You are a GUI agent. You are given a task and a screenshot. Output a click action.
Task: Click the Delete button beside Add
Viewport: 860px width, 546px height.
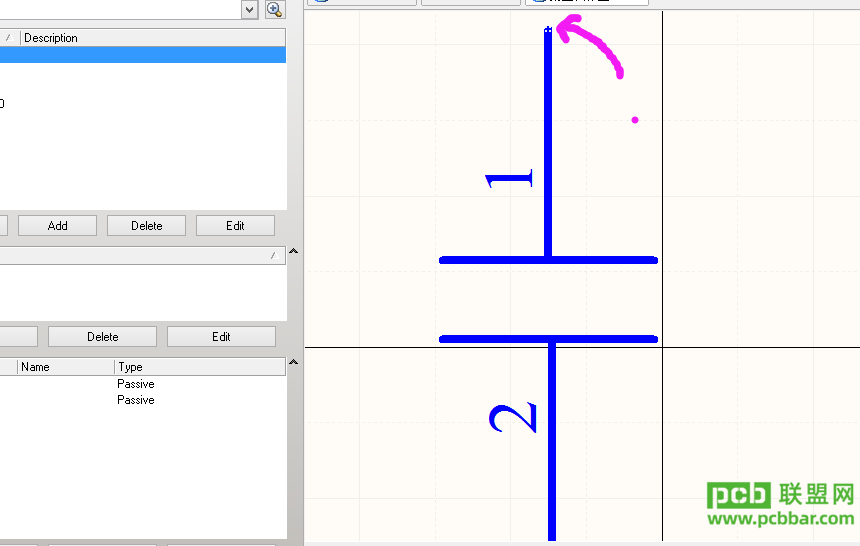click(x=146, y=226)
